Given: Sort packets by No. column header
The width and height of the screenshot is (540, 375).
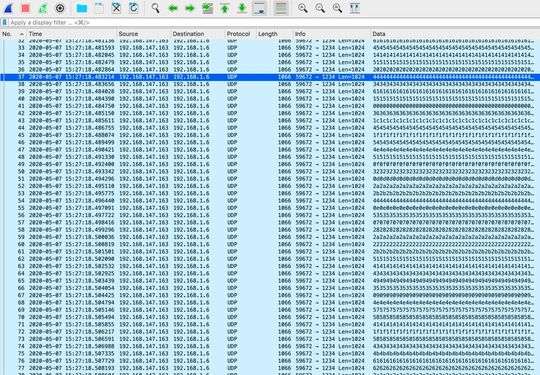Looking at the screenshot, I should [x=13, y=34].
